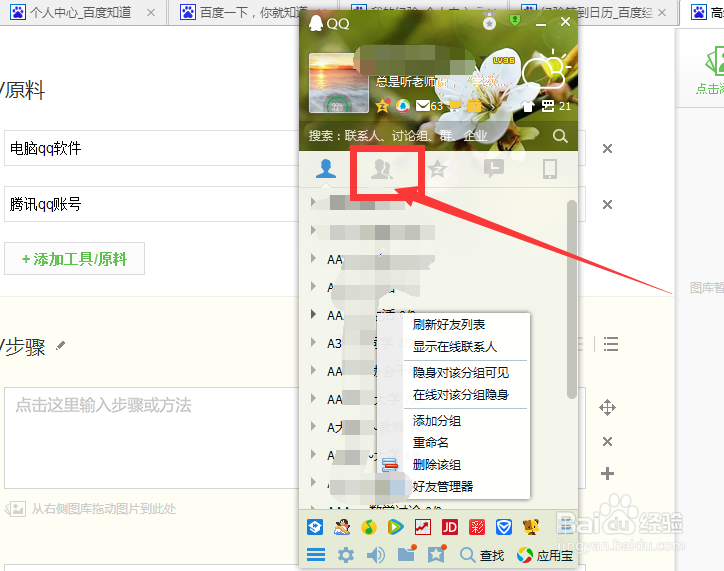Open the QQ medal wall icon
The height and width of the screenshot is (571, 724).
click(x=489, y=22)
